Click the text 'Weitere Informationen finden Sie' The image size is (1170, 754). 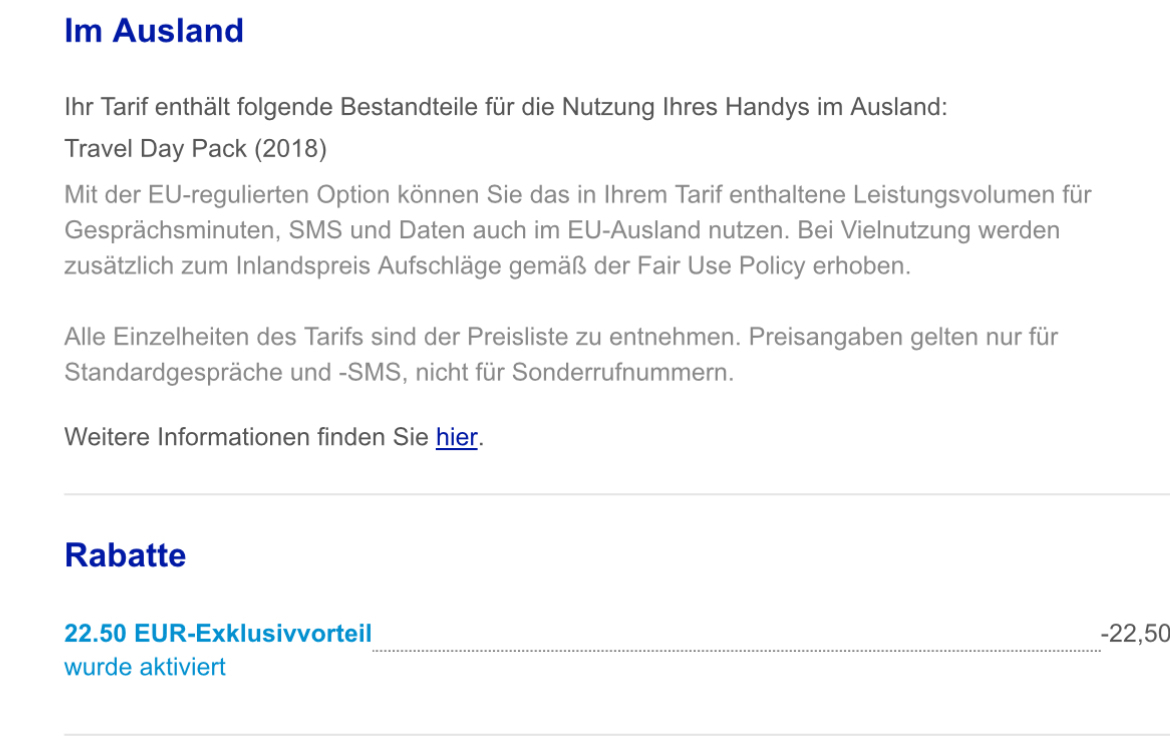coord(246,437)
